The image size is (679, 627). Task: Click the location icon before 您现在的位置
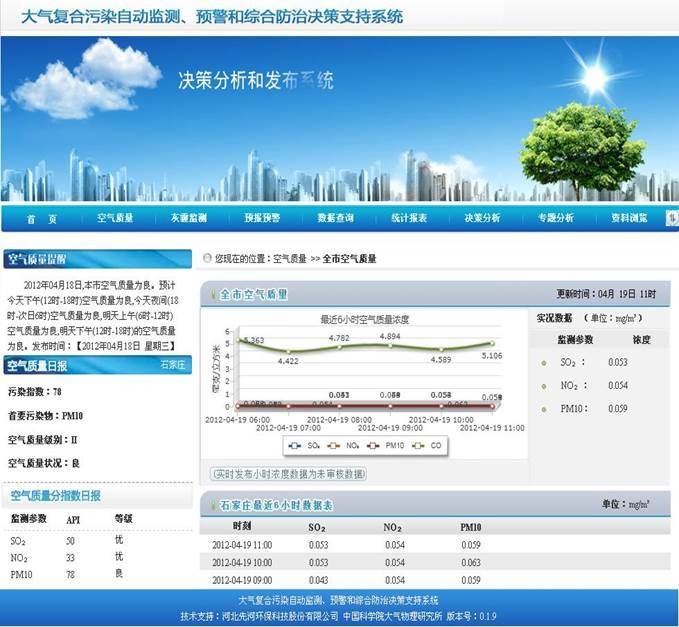point(207,258)
